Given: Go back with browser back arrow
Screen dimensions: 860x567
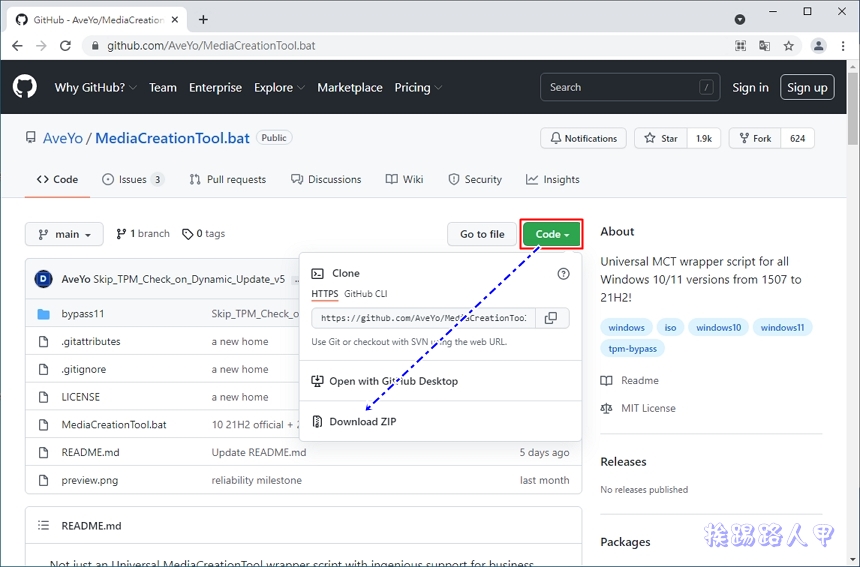Looking at the screenshot, I should click(x=17, y=46).
